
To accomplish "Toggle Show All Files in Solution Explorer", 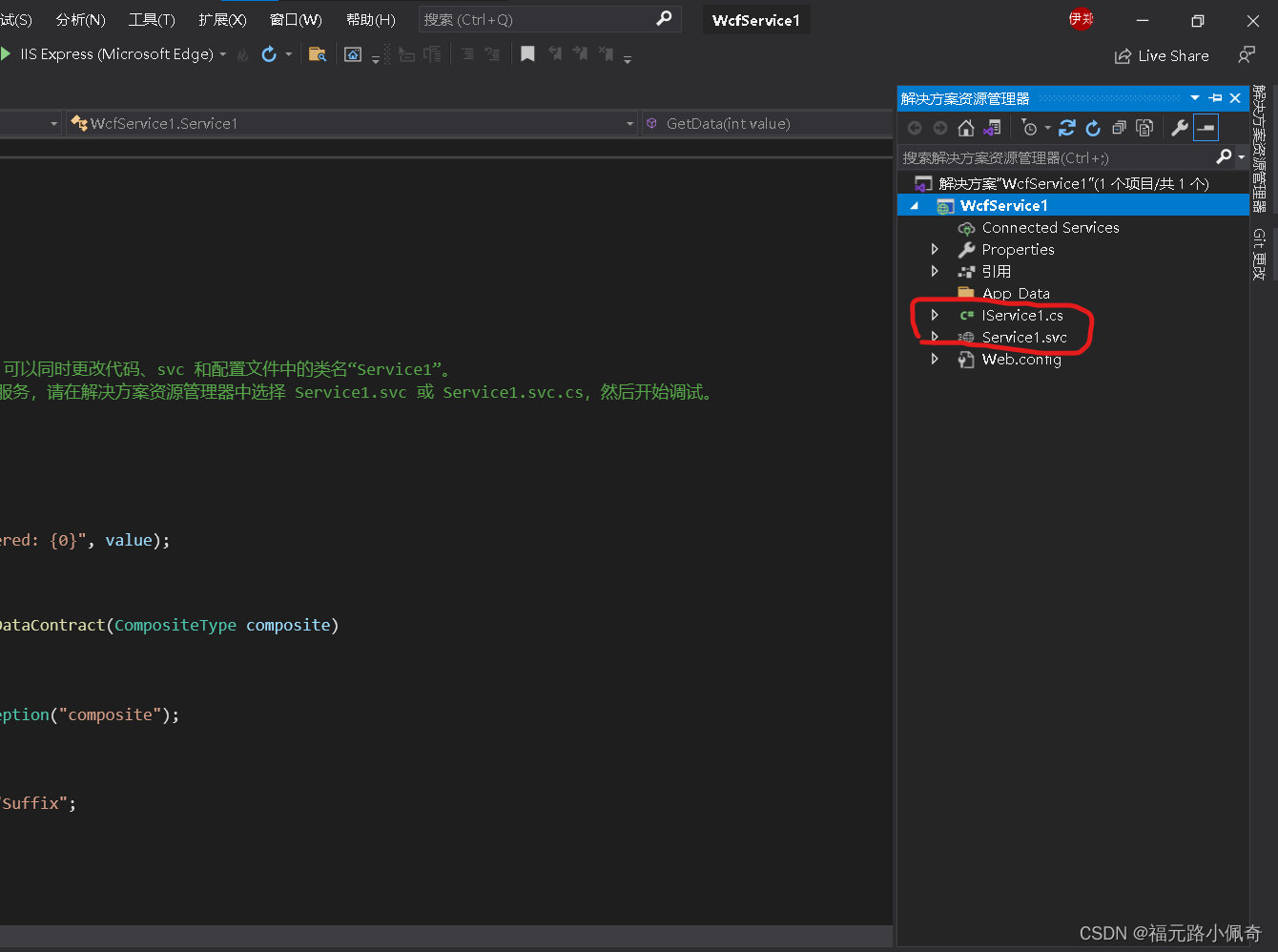I will tap(1144, 128).
